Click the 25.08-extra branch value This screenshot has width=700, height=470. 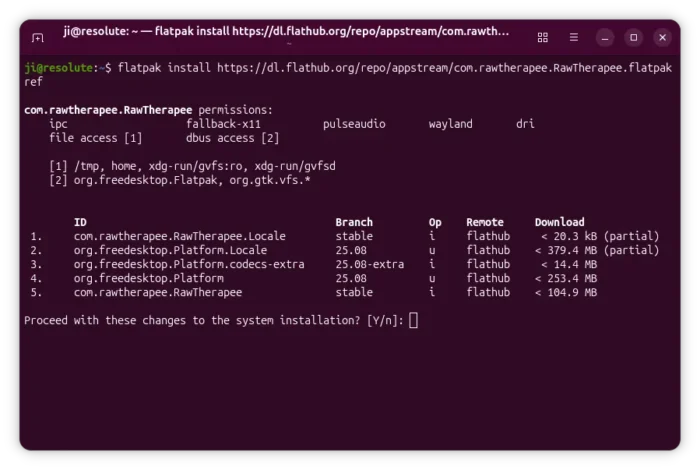point(370,264)
